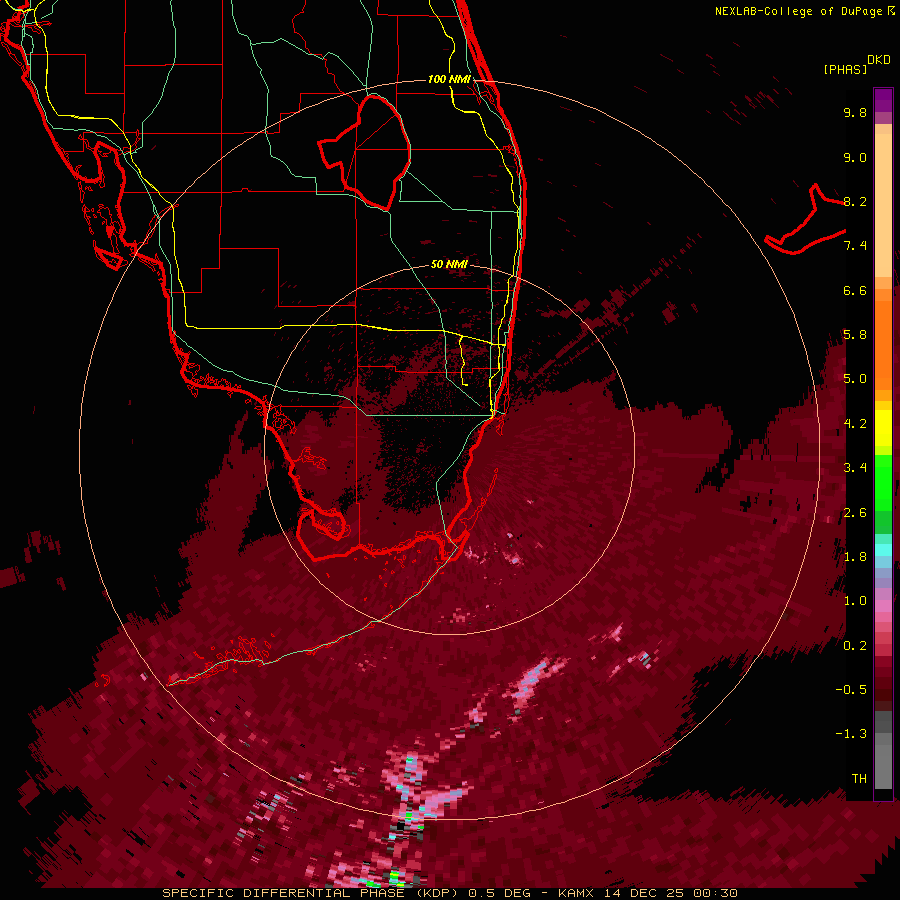The height and width of the screenshot is (900, 900).
Task: Click the 5.0 value on the color scale
Action: 855,379
